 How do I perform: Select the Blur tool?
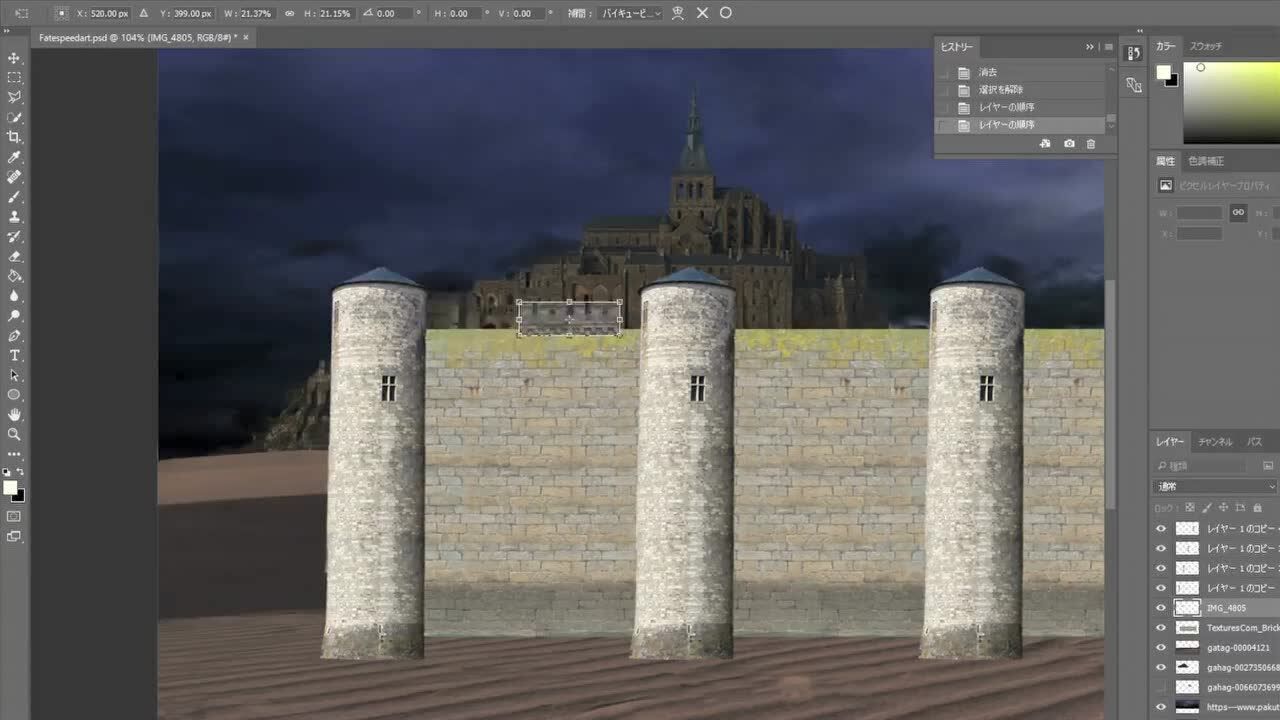pyautogui.click(x=14, y=296)
